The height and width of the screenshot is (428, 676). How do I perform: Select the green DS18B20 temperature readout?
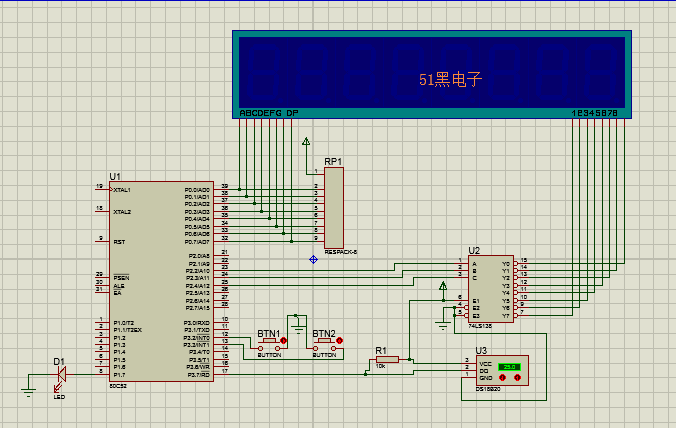509,367
